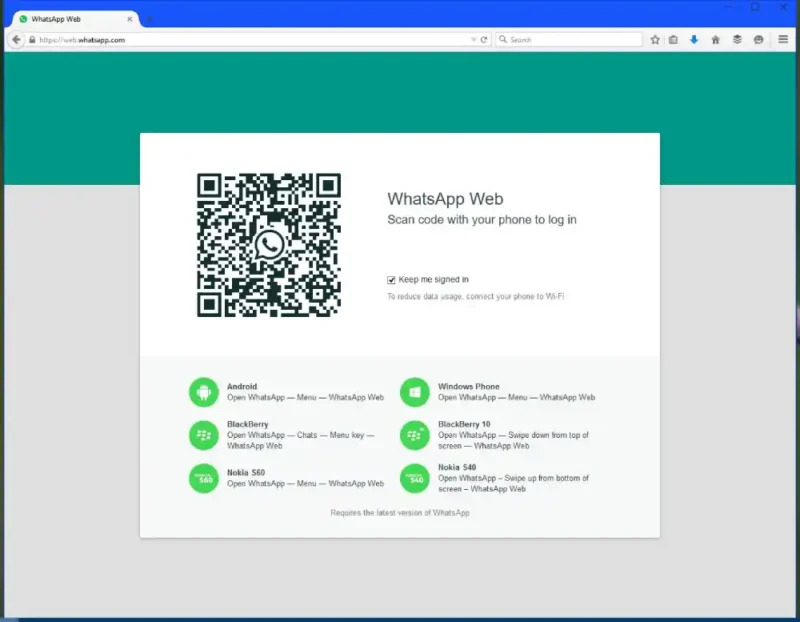Click the "Nokia S60" heading text
The height and width of the screenshot is (622, 800).
(x=246, y=472)
